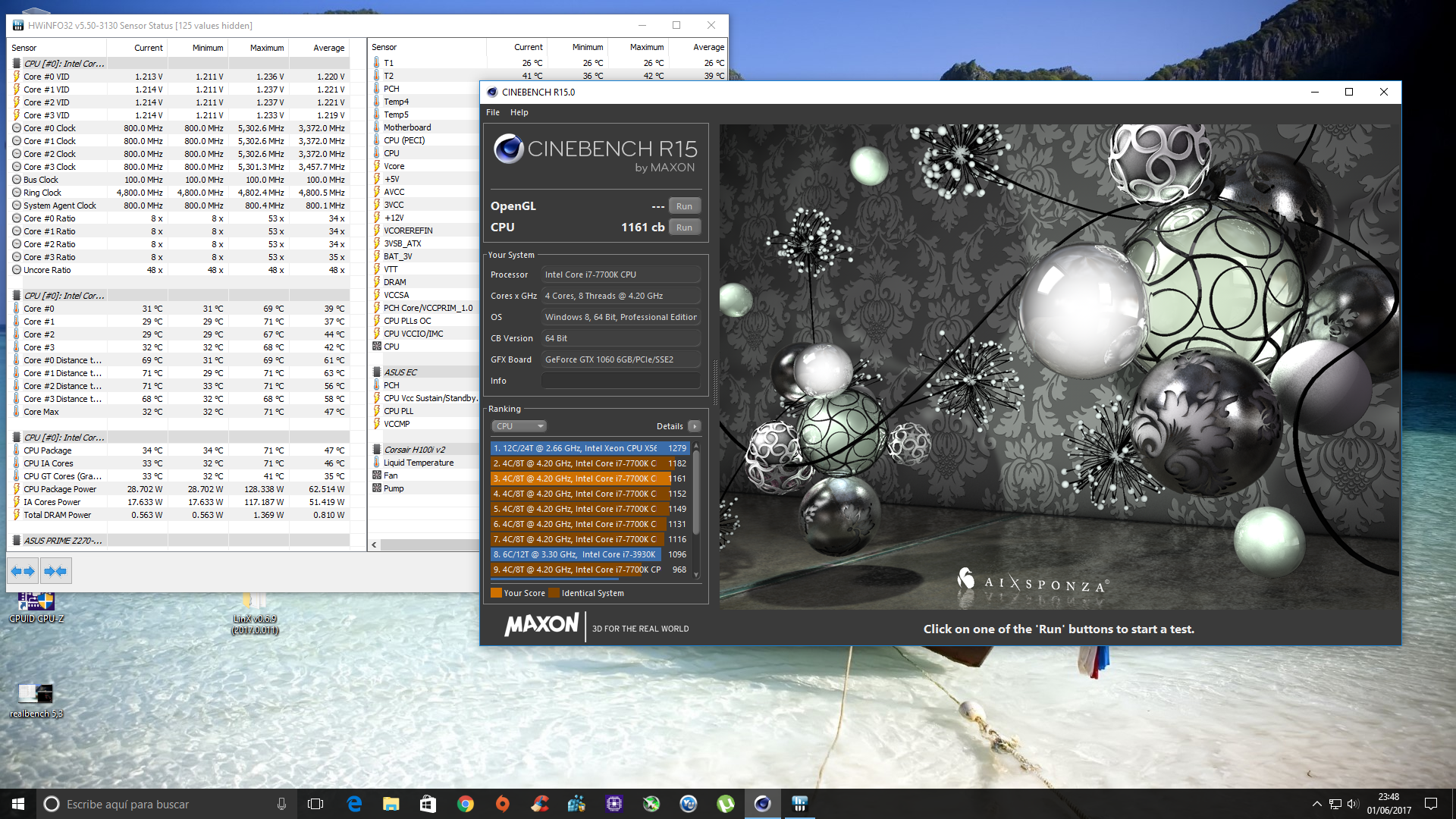Select your score ranking row showing 1161
This screenshot has height=819, width=1456.
click(x=589, y=479)
